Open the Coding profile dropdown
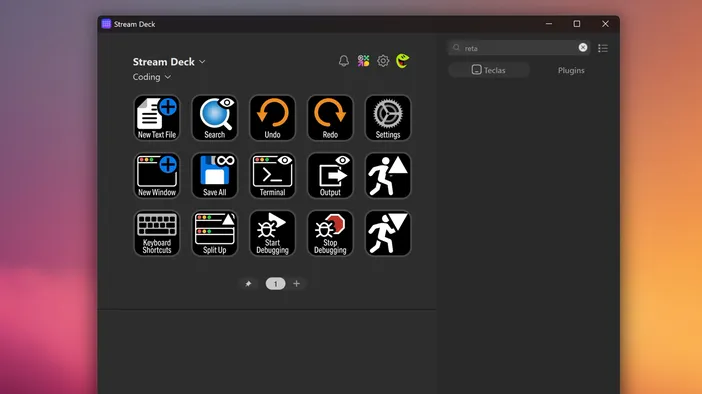This screenshot has height=394, width=702. click(x=152, y=77)
